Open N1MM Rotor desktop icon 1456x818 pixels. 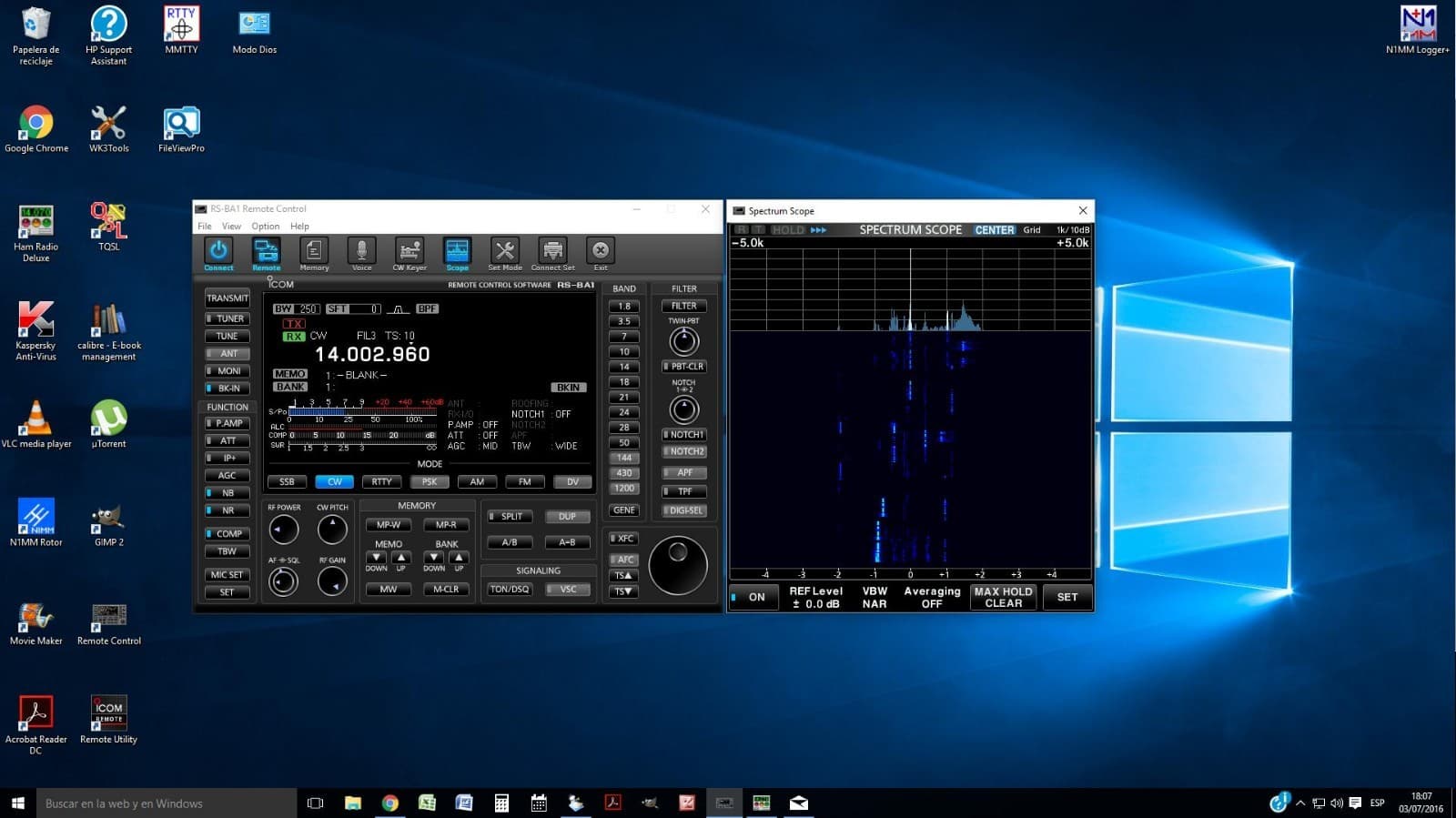click(x=35, y=522)
